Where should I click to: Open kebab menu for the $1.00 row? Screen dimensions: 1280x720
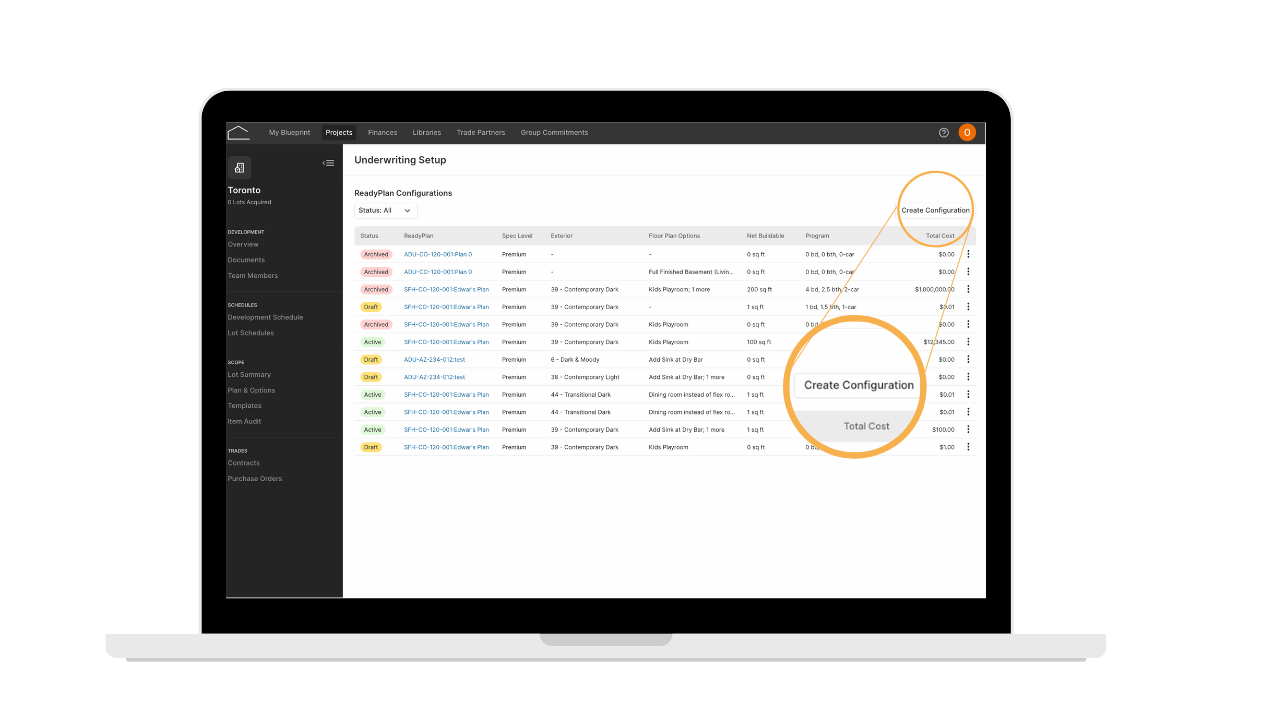point(968,447)
